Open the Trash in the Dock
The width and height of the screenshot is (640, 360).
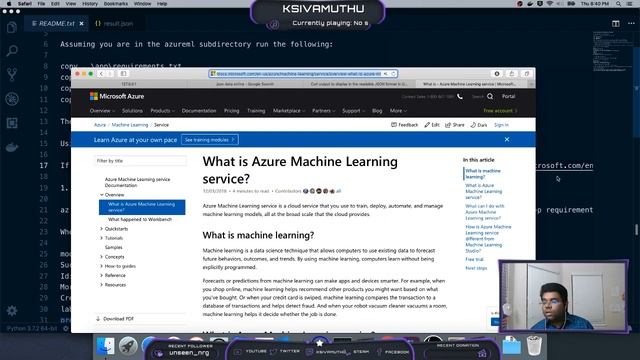(534, 345)
